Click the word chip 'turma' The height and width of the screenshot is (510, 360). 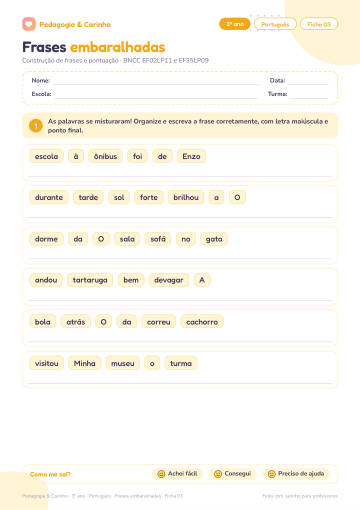coord(181,363)
